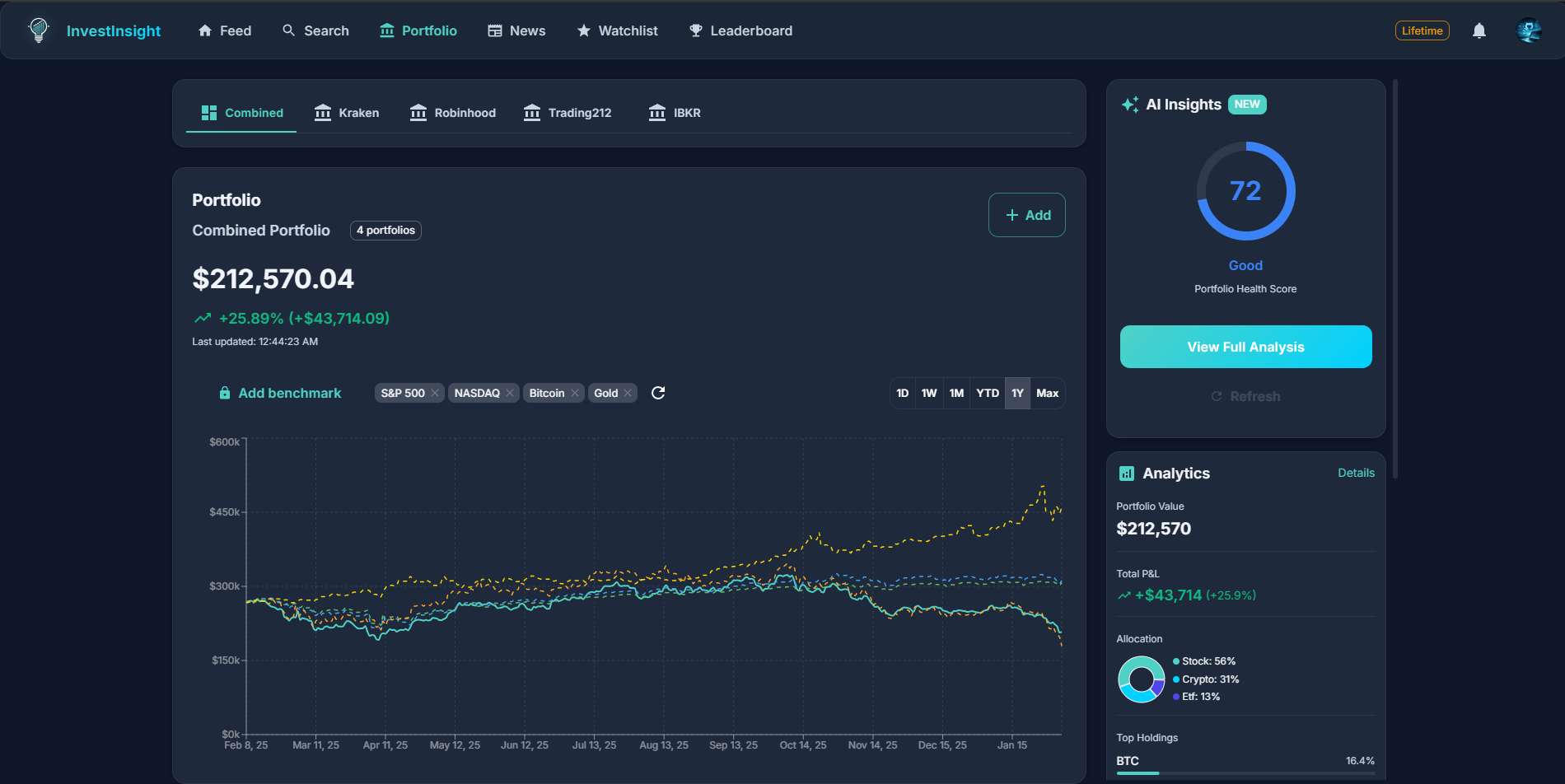This screenshot has height=784, width=1565.
Task: Click View Full Analysis button
Action: click(x=1245, y=347)
